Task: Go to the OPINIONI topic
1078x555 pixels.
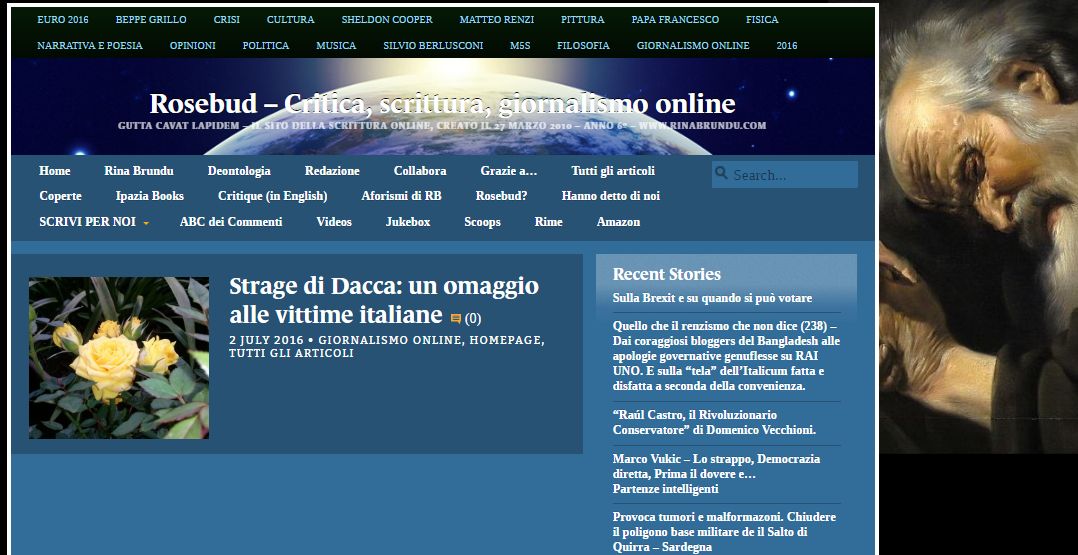Action: pyautogui.click(x=192, y=45)
